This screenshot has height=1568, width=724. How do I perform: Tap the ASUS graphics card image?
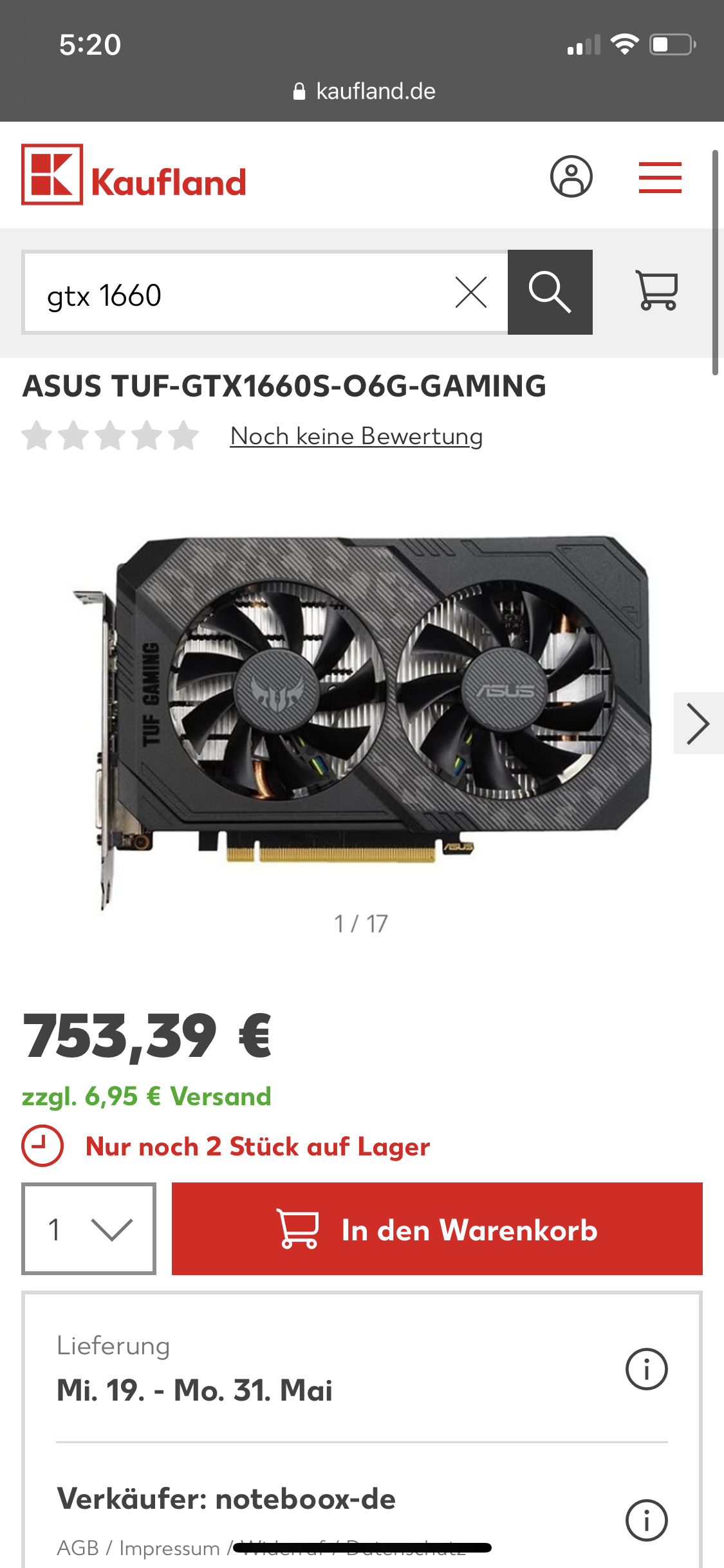pos(362,721)
